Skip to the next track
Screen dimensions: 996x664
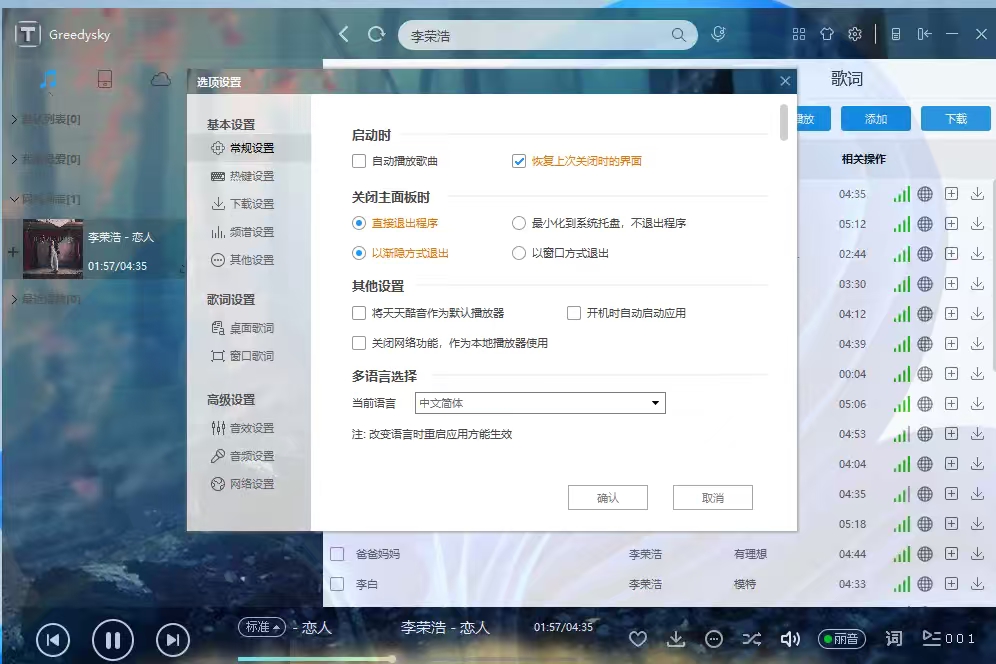[x=173, y=640]
